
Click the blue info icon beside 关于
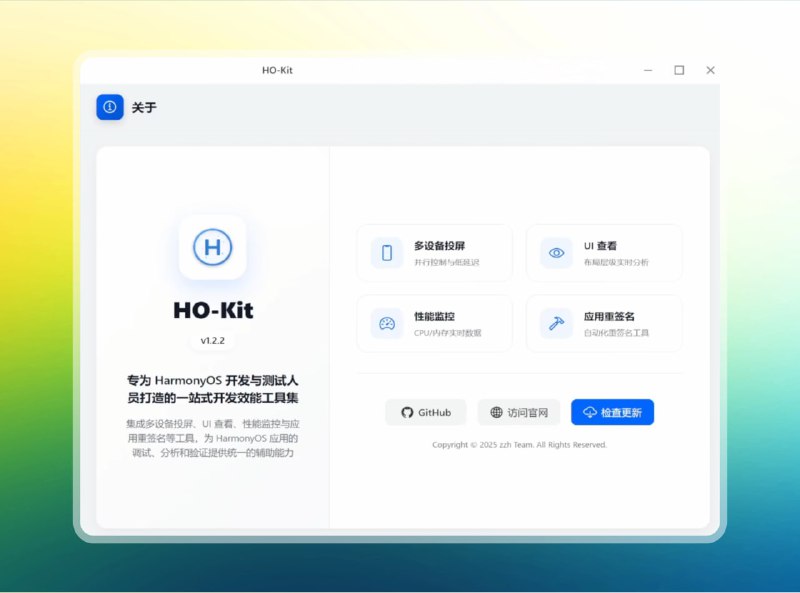(109, 107)
